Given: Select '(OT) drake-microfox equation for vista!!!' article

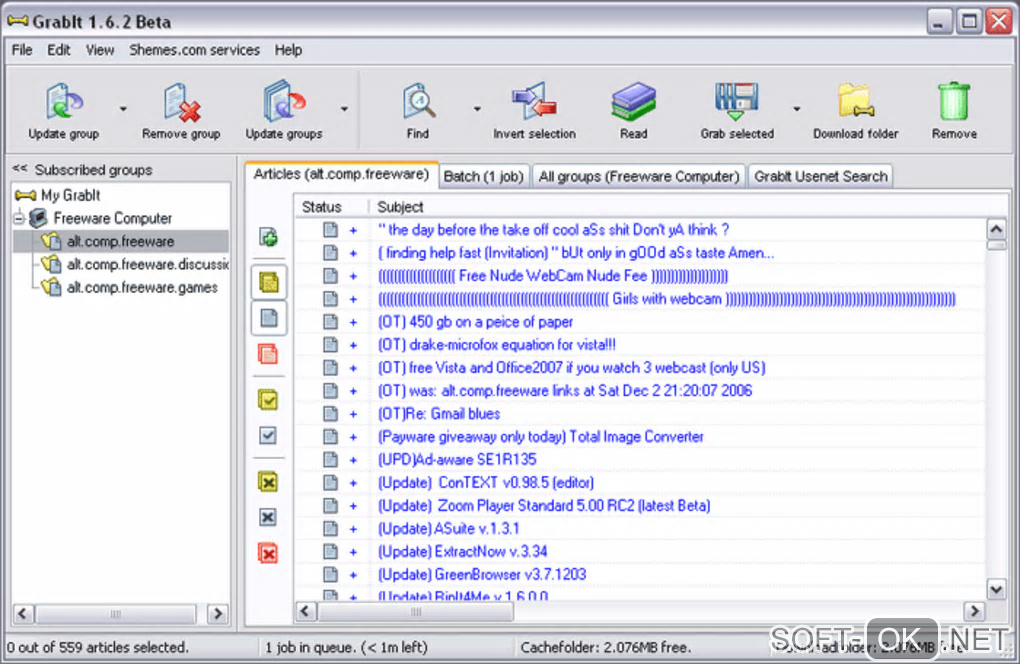Looking at the screenshot, I should [x=497, y=345].
